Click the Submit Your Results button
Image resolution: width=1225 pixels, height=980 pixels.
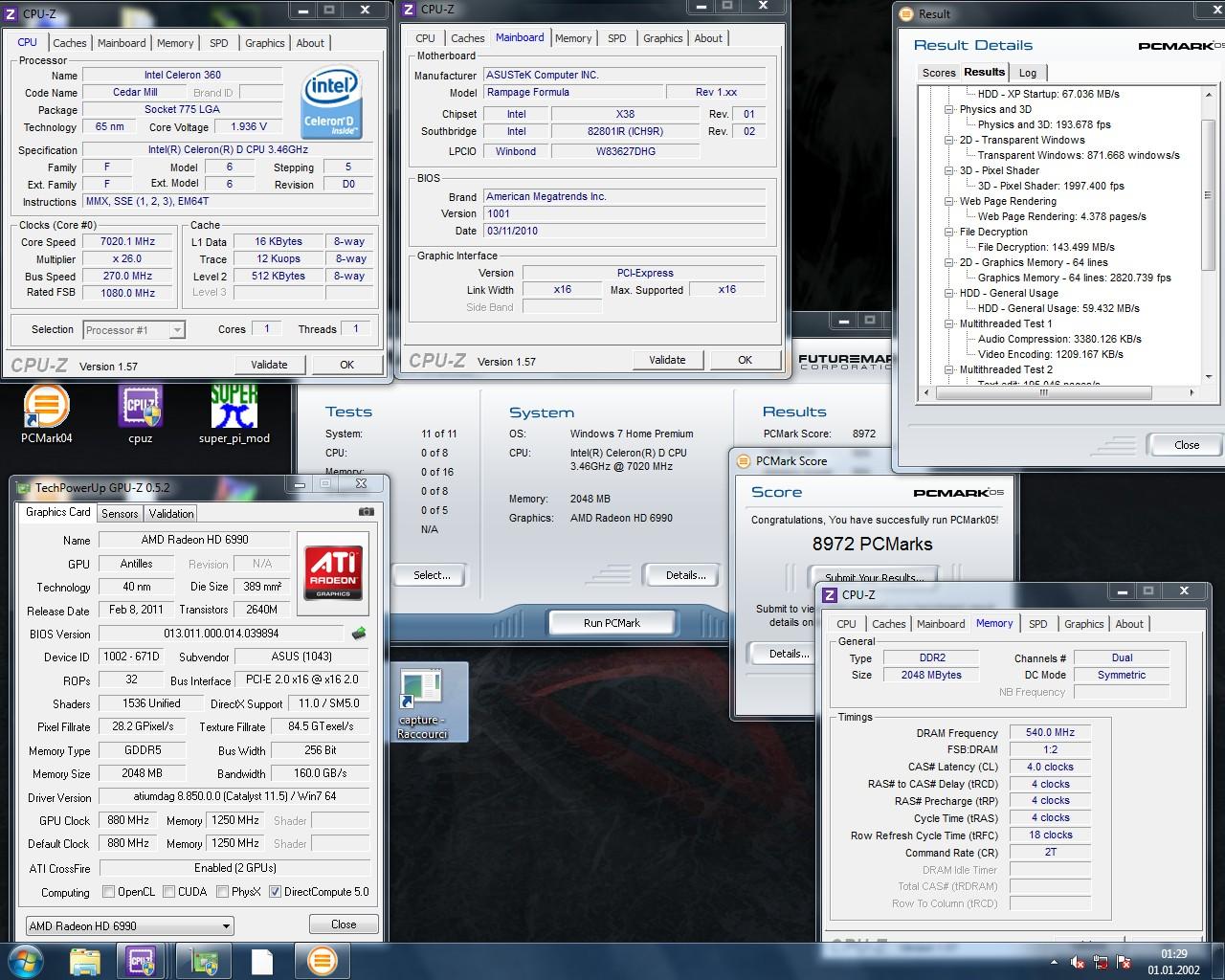[874, 577]
